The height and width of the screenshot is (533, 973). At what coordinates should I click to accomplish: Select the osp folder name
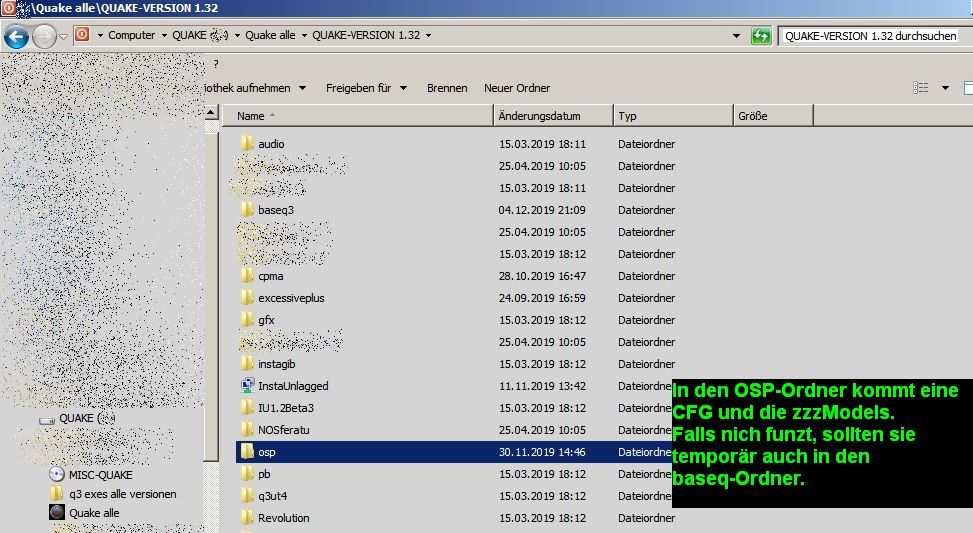267,452
